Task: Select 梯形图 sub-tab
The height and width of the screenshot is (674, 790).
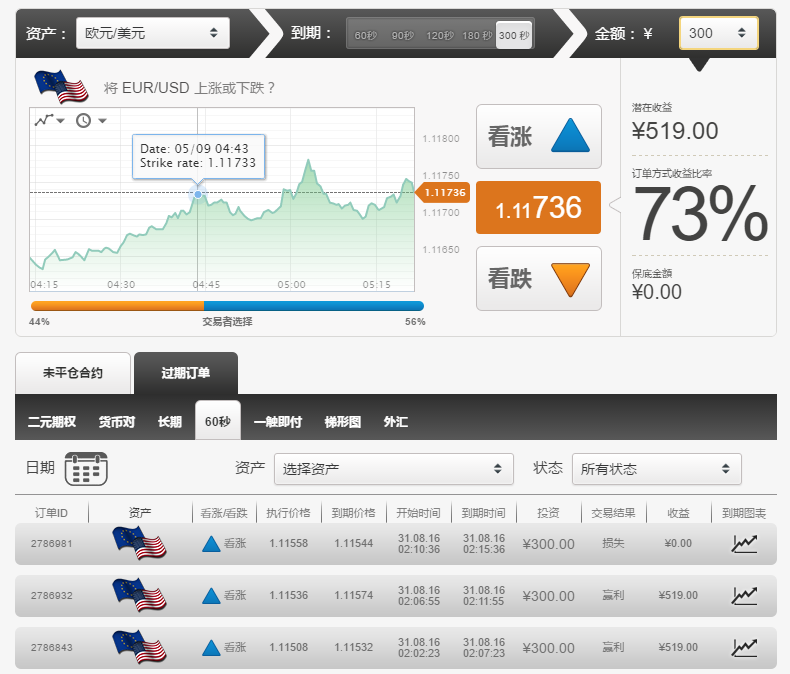Action: pos(343,422)
